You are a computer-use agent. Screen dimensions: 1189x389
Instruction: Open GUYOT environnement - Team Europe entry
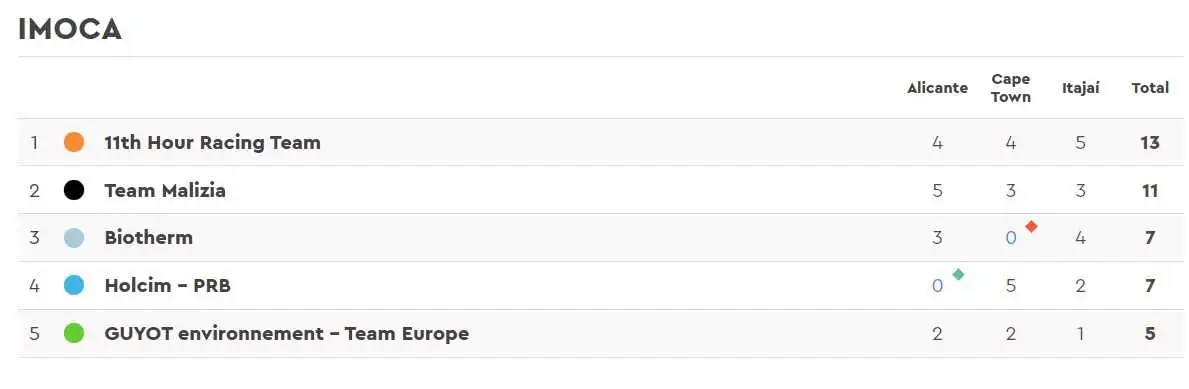(287, 333)
